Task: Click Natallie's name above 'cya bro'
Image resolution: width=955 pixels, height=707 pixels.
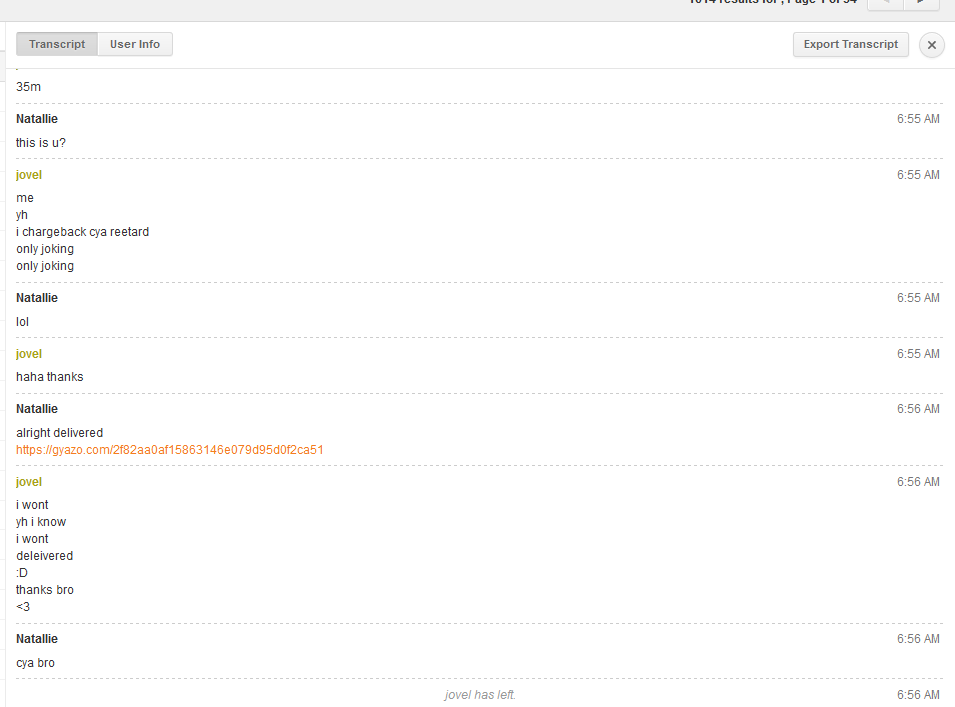Action: coord(37,639)
